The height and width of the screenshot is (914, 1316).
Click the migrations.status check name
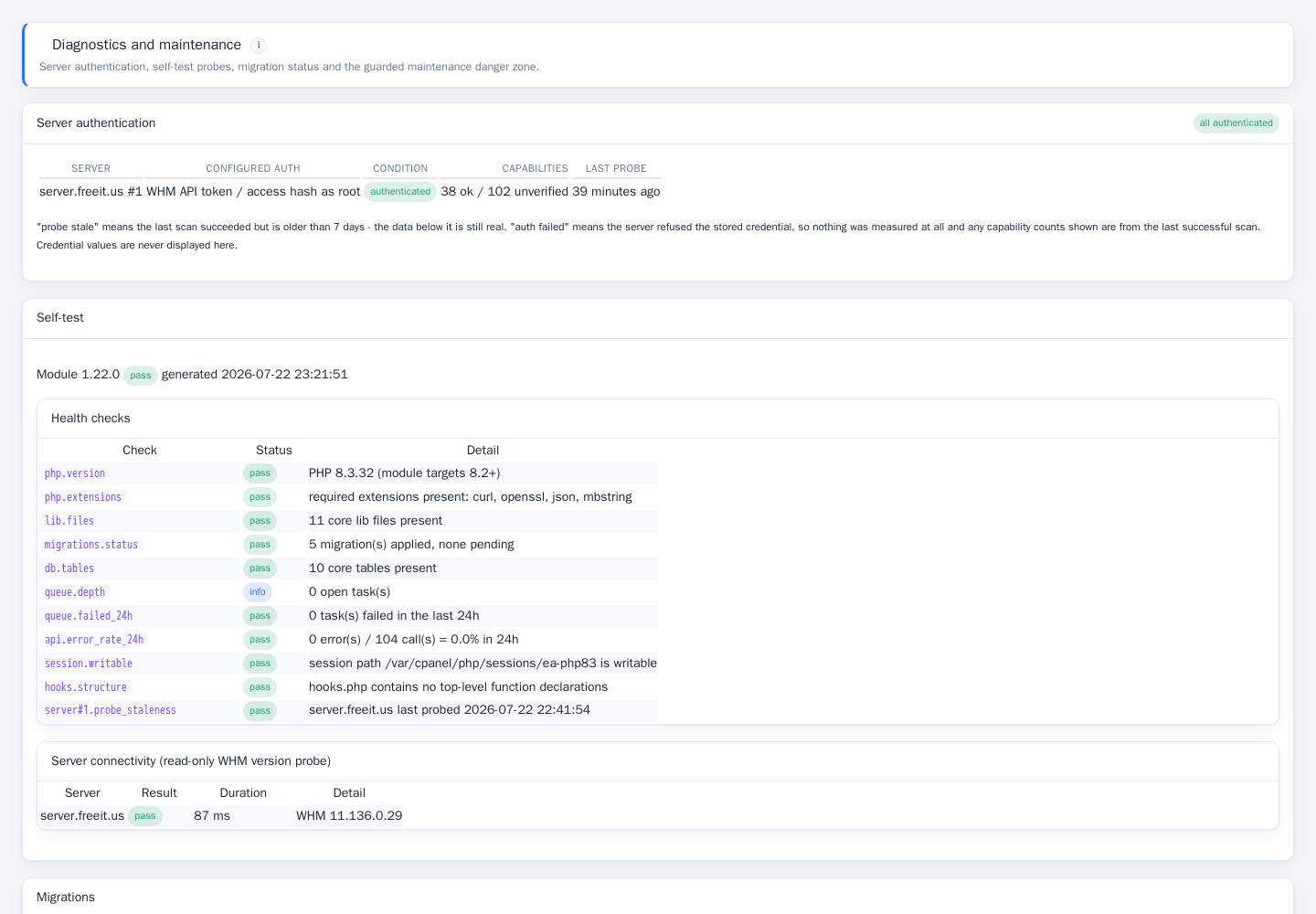click(x=91, y=545)
